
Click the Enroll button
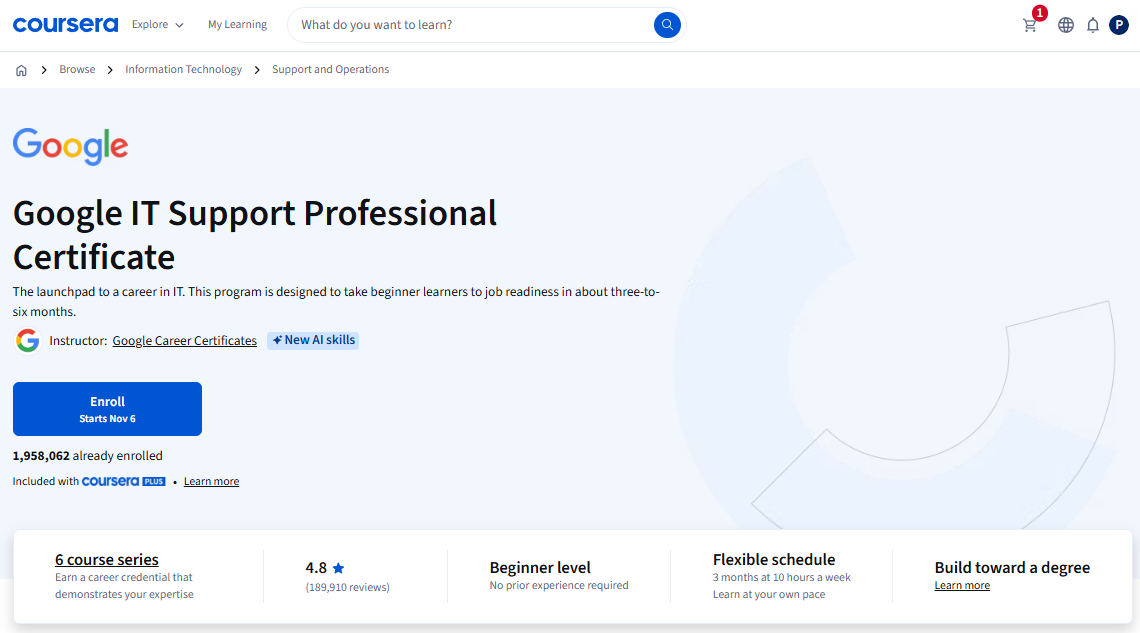pyautogui.click(x=107, y=408)
